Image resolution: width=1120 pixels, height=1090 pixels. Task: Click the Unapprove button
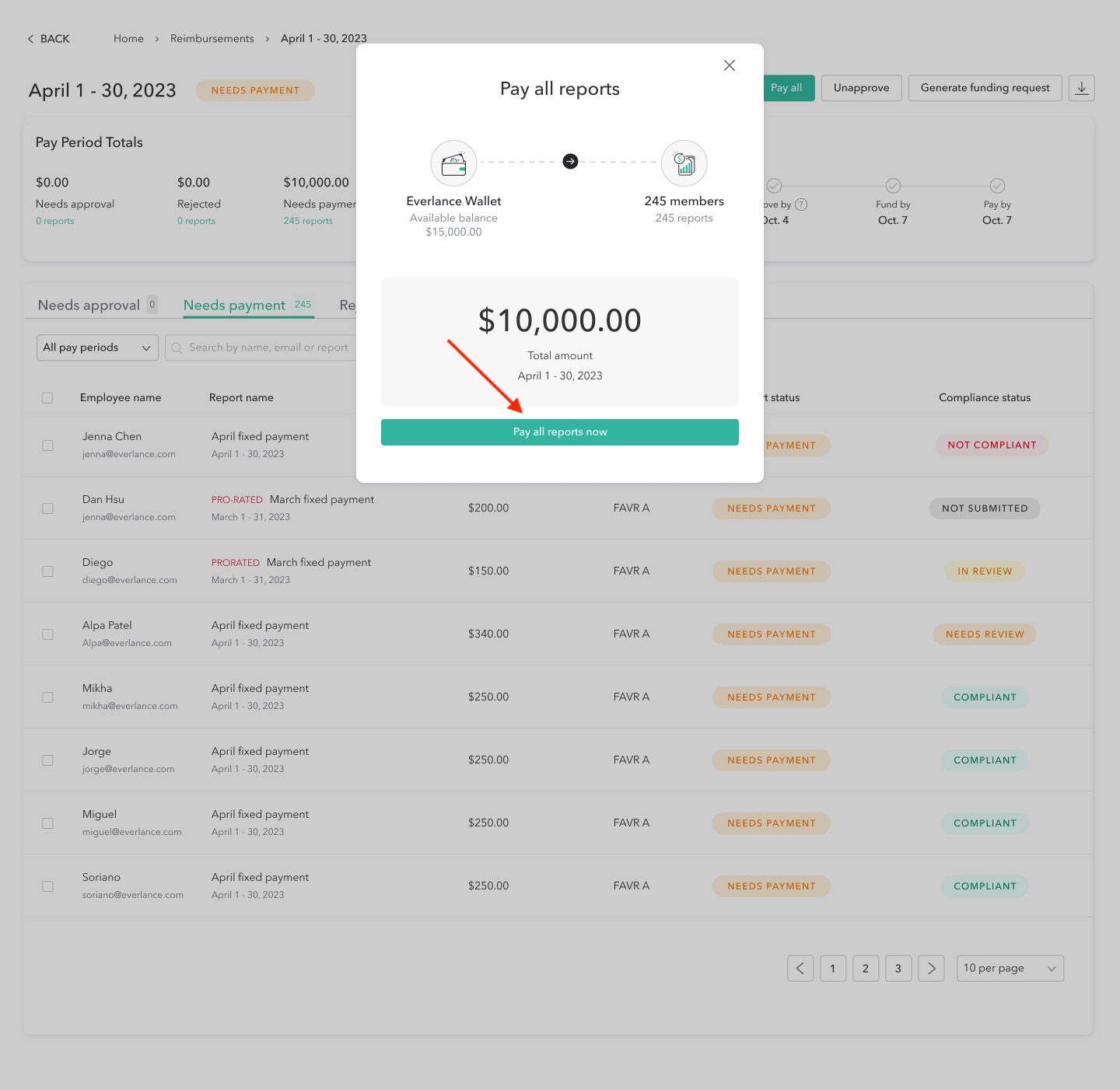861,88
